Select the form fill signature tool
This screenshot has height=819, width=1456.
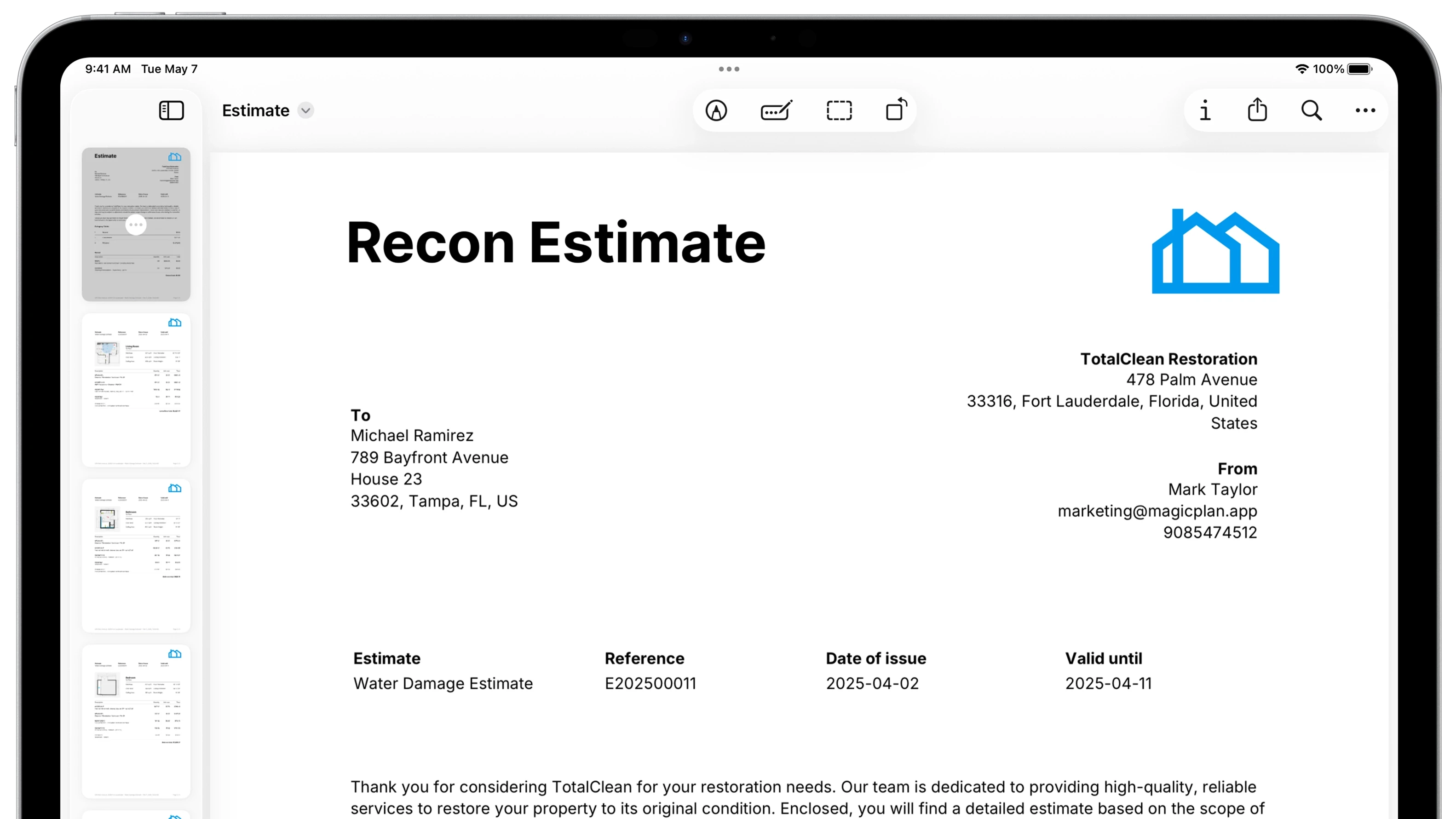point(776,110)
